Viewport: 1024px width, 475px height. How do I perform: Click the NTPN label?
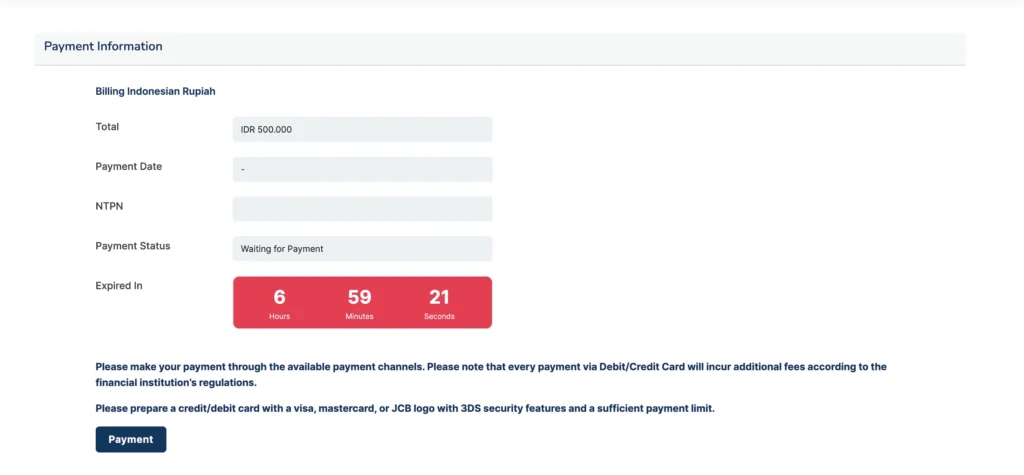109,206
